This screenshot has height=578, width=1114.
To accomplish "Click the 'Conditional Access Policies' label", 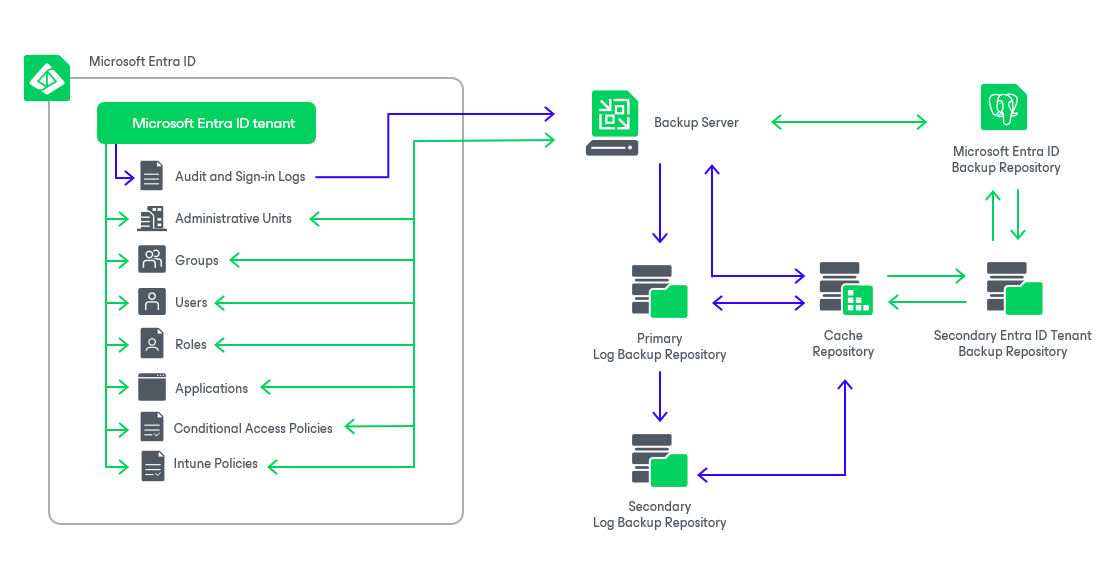I will 253,428.
